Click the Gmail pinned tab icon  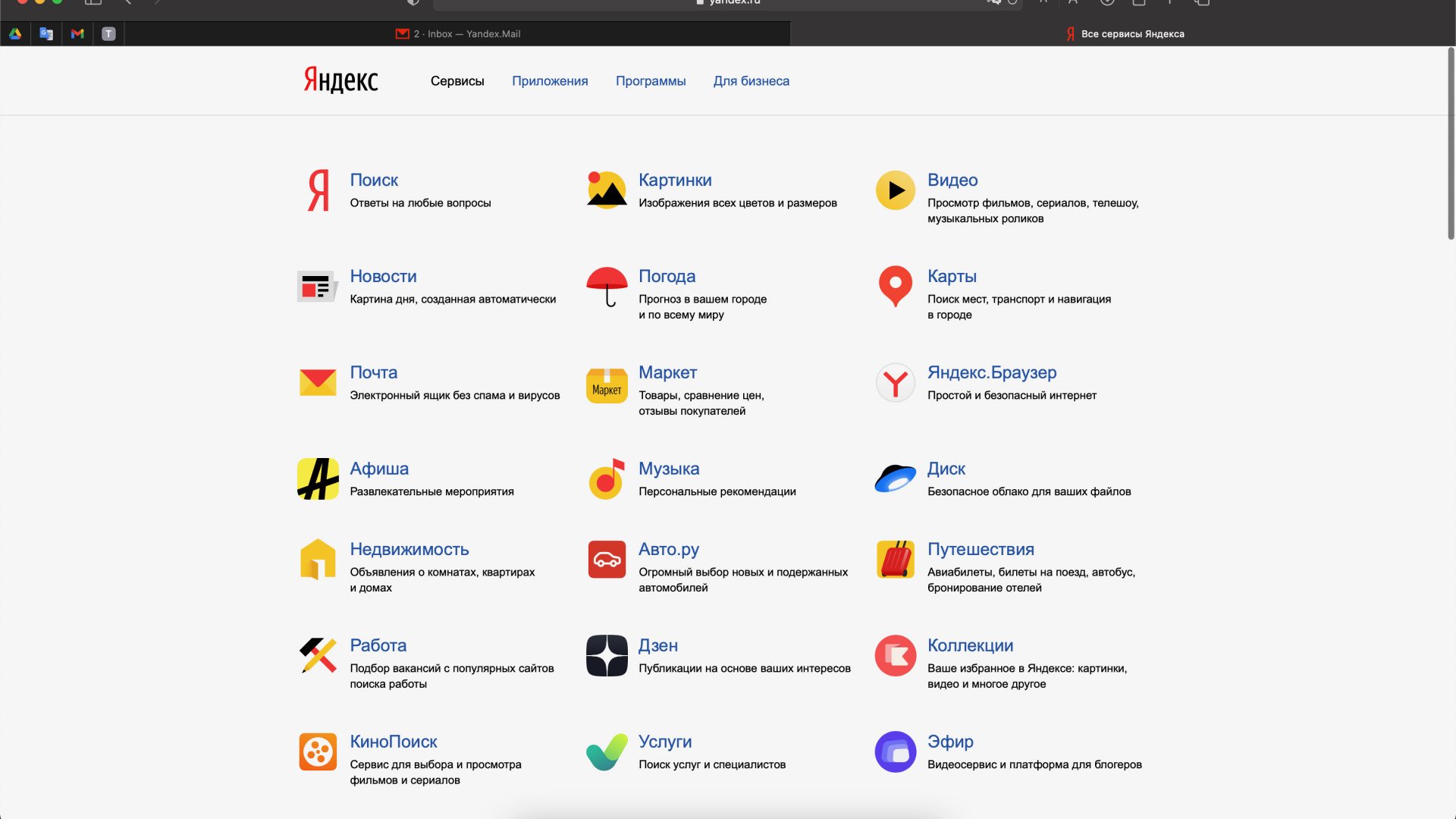coord(77,33)
